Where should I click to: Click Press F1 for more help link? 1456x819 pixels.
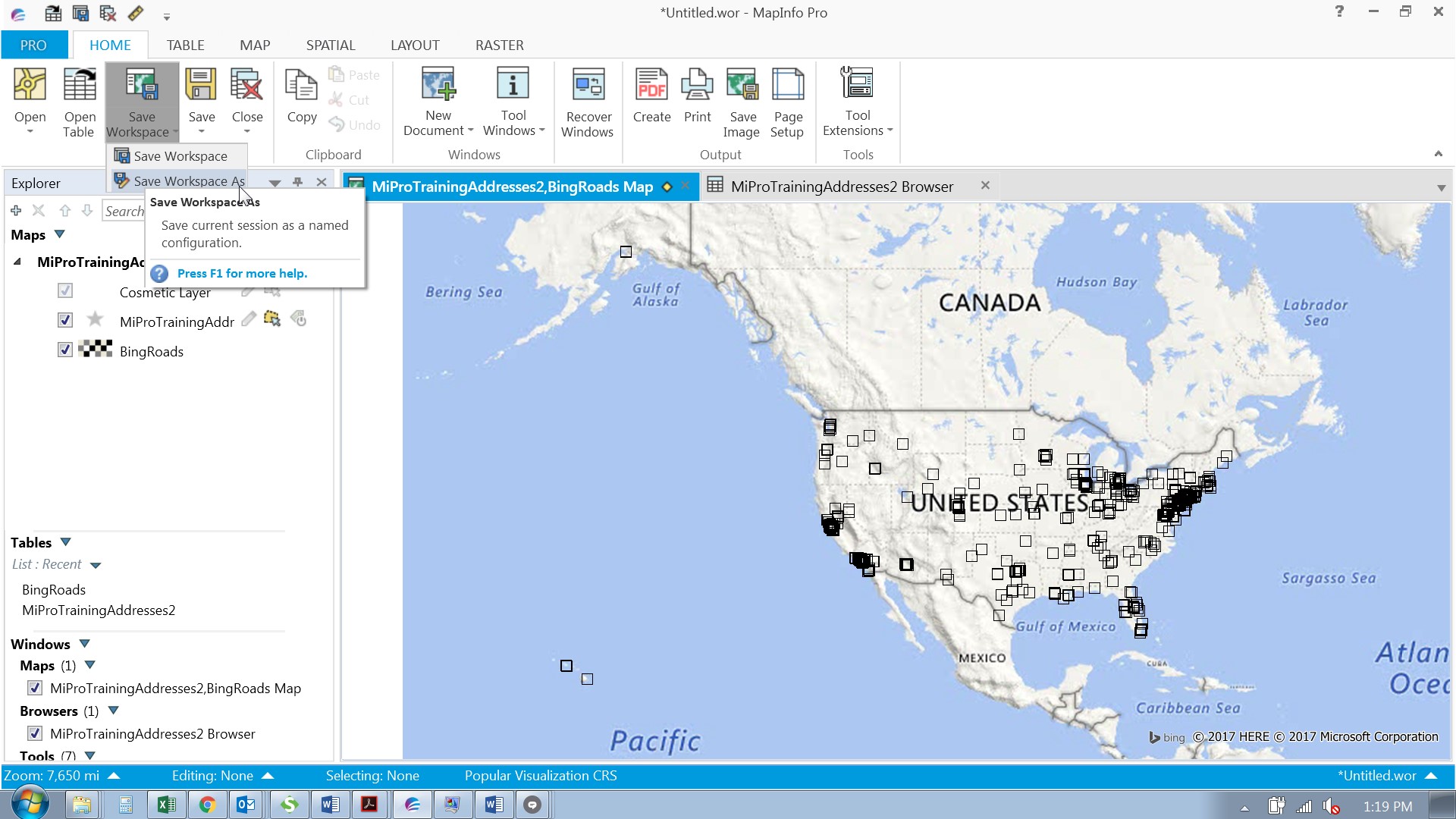[242, 273]
